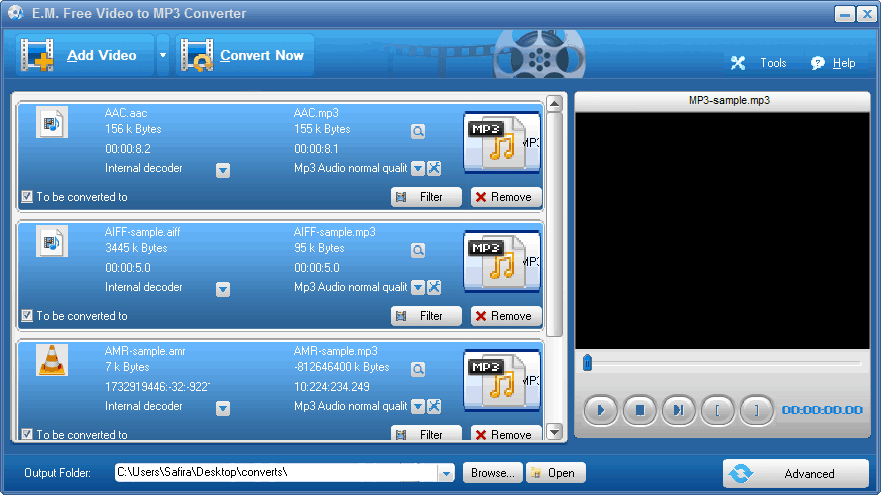Open the Help menu

click(833, 63)
